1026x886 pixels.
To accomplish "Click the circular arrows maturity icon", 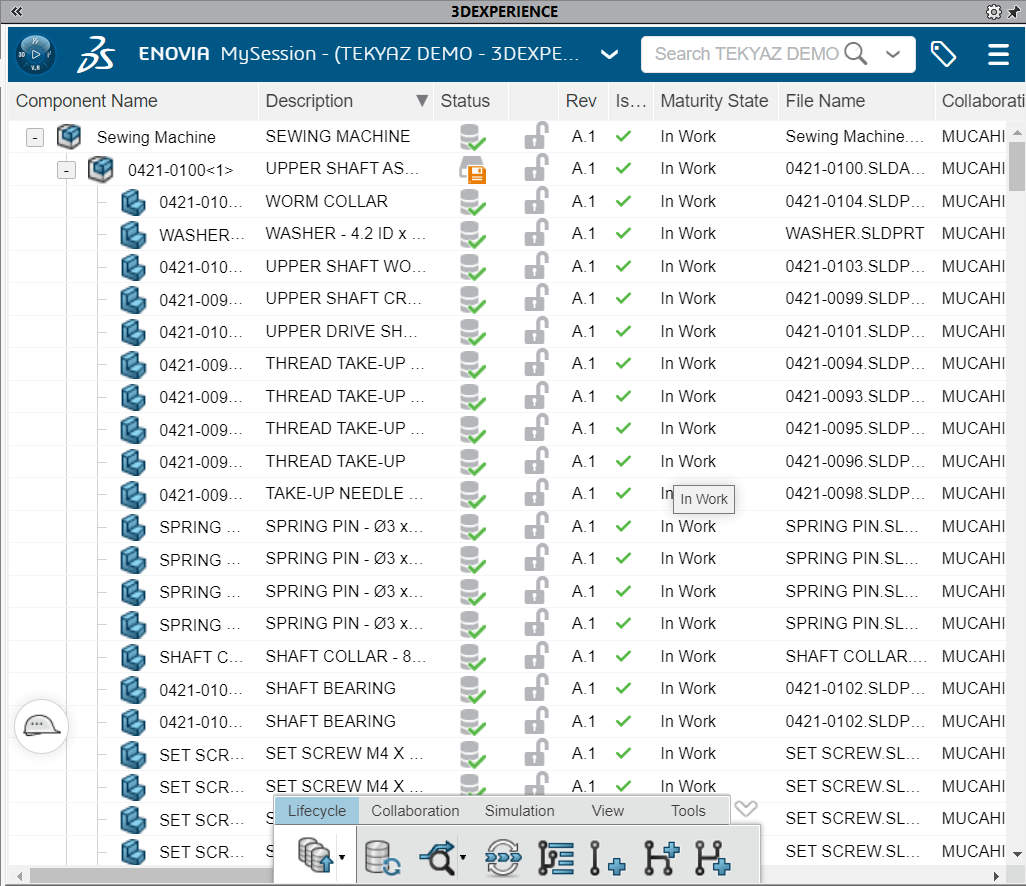I will (503, 857).
